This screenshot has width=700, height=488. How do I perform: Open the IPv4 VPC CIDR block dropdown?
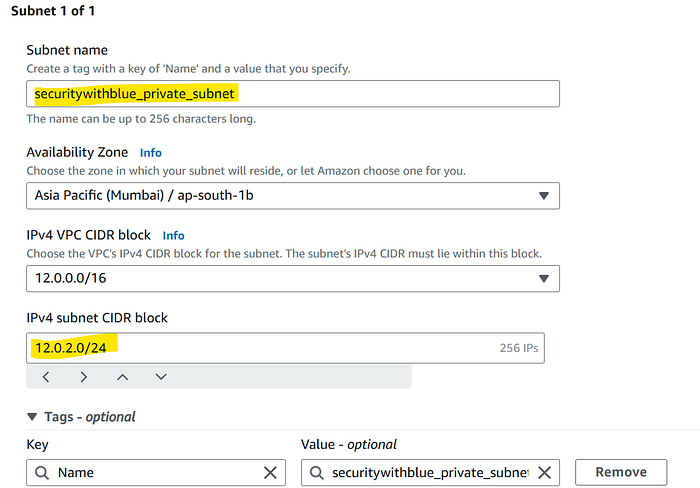293,279
